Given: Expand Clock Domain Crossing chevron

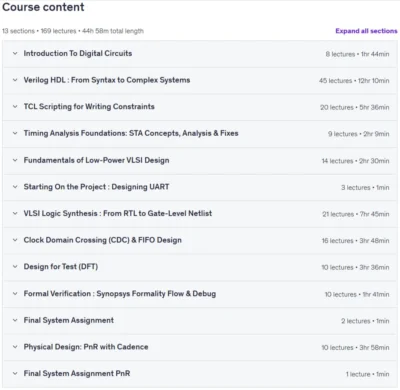Looking at the screenshot, I should (15, 240).
